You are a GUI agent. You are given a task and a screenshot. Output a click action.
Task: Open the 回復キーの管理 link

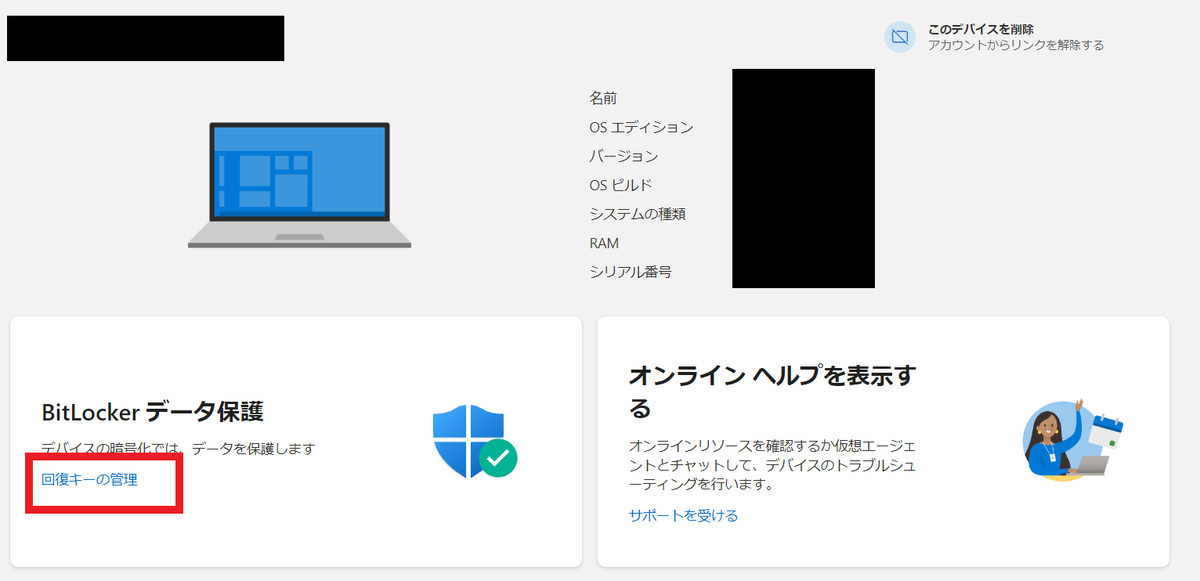click(x=89, y=479)
